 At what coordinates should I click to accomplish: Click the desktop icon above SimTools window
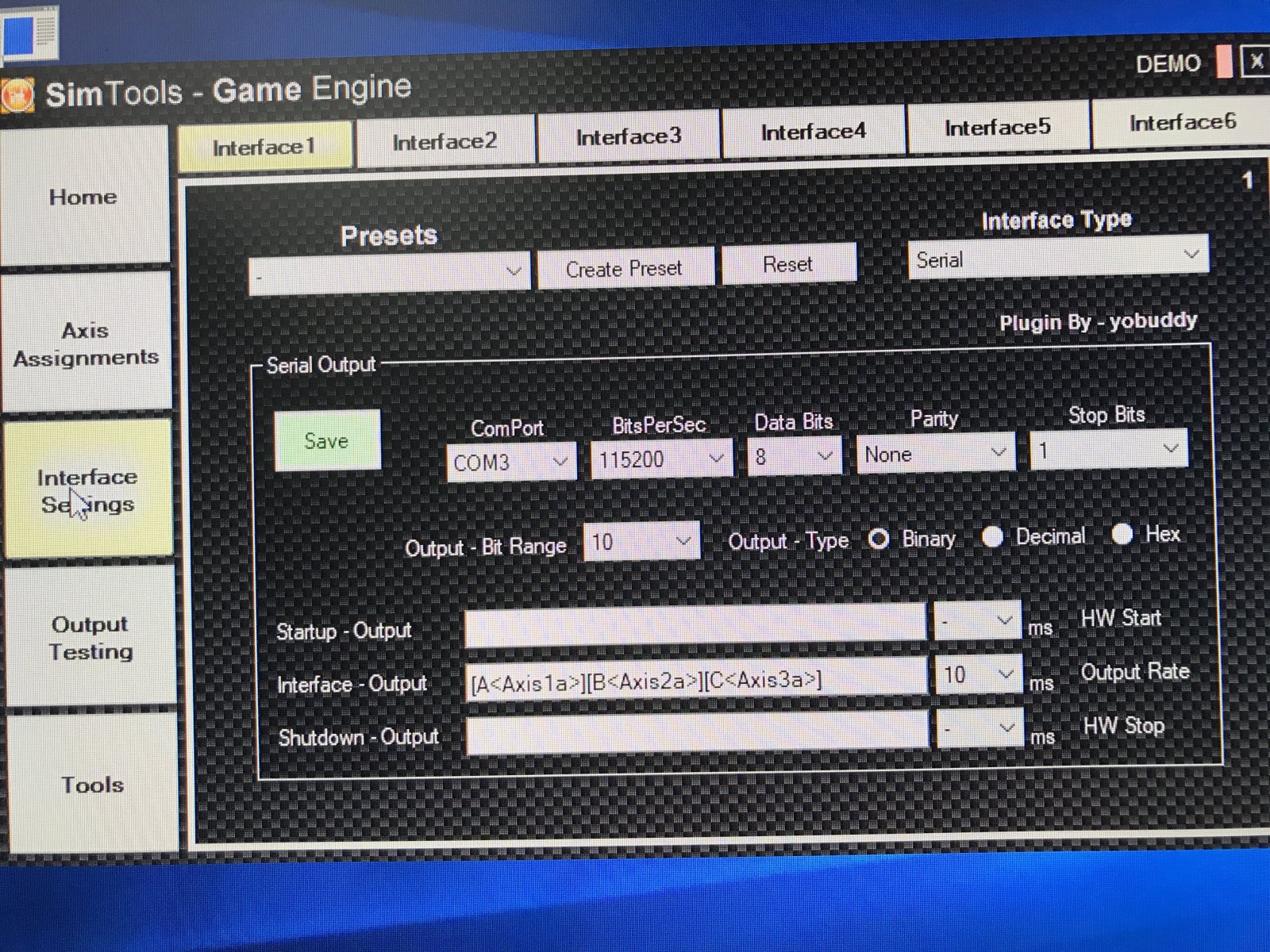tap(30, 34)
